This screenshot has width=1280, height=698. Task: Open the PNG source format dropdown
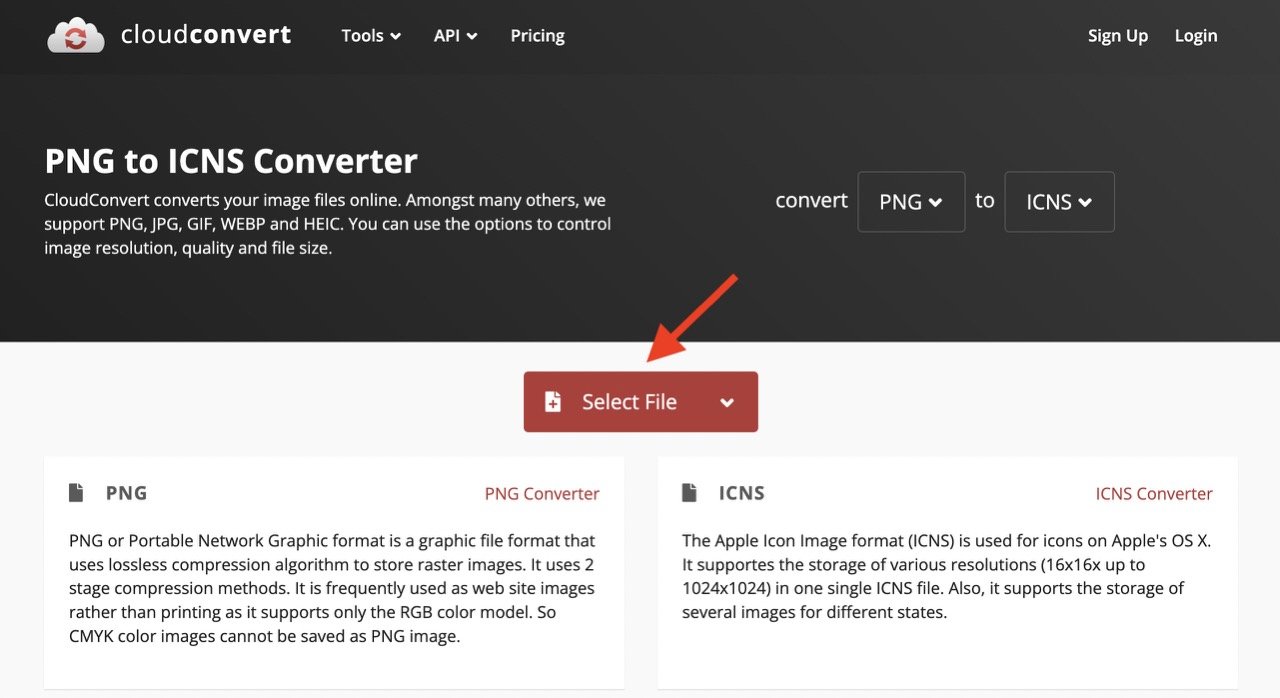(x=911, y=202)
